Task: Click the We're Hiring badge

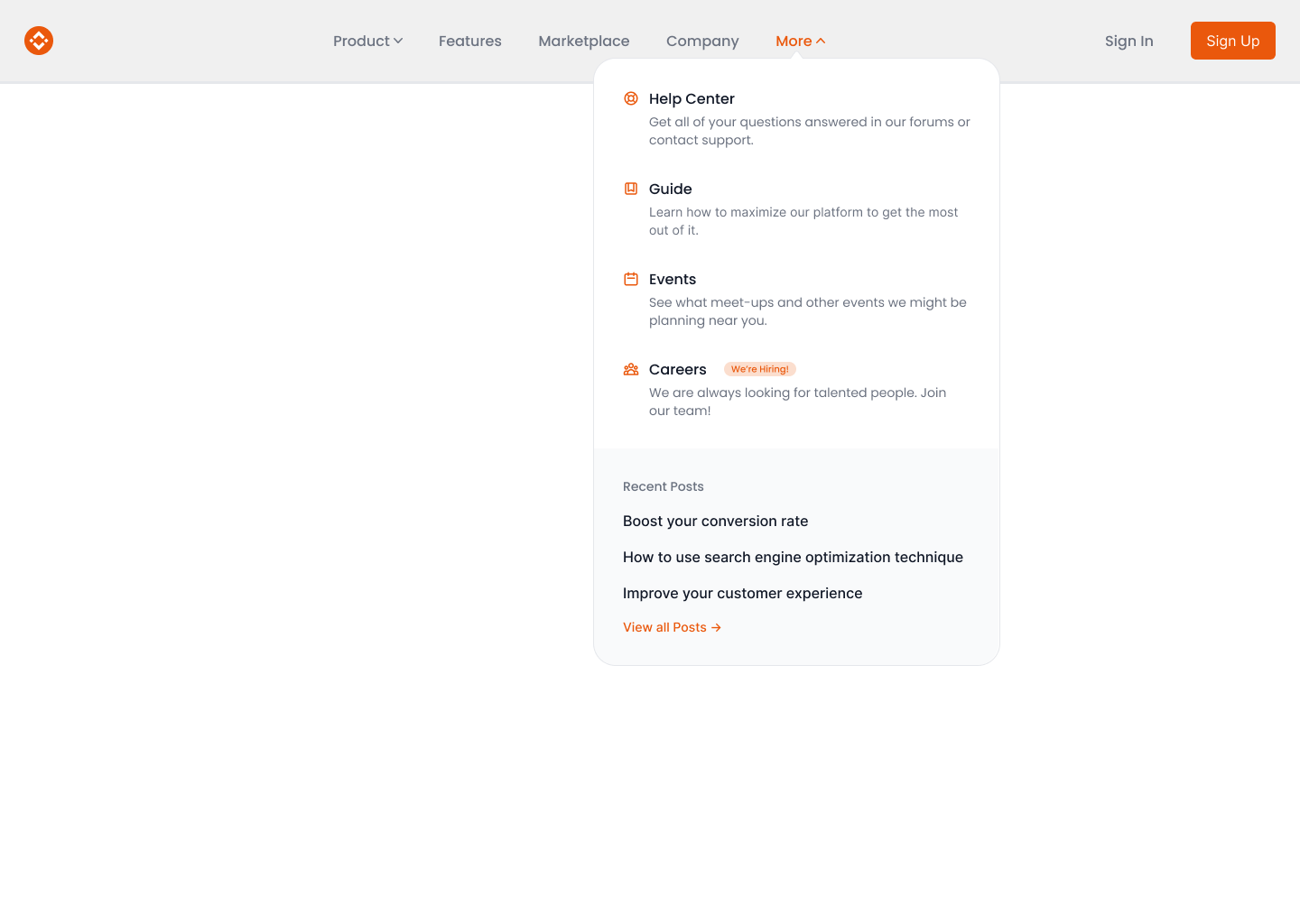Action: 759,369
